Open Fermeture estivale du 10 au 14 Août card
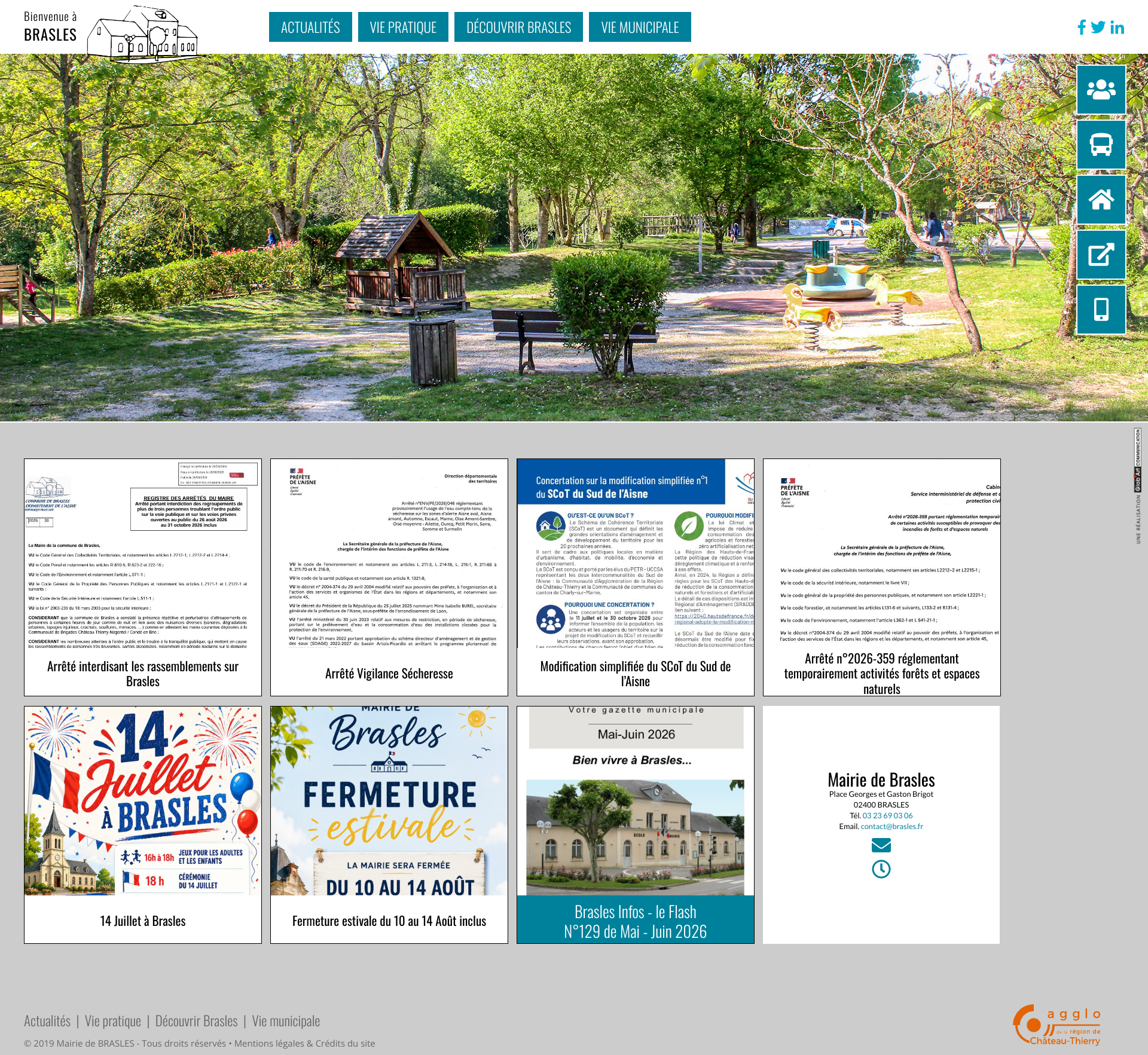 [389, 825]
